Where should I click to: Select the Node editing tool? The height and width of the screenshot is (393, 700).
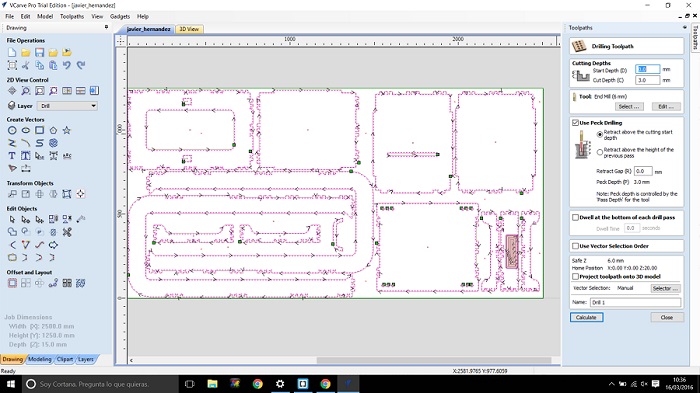tap(26, 219)
